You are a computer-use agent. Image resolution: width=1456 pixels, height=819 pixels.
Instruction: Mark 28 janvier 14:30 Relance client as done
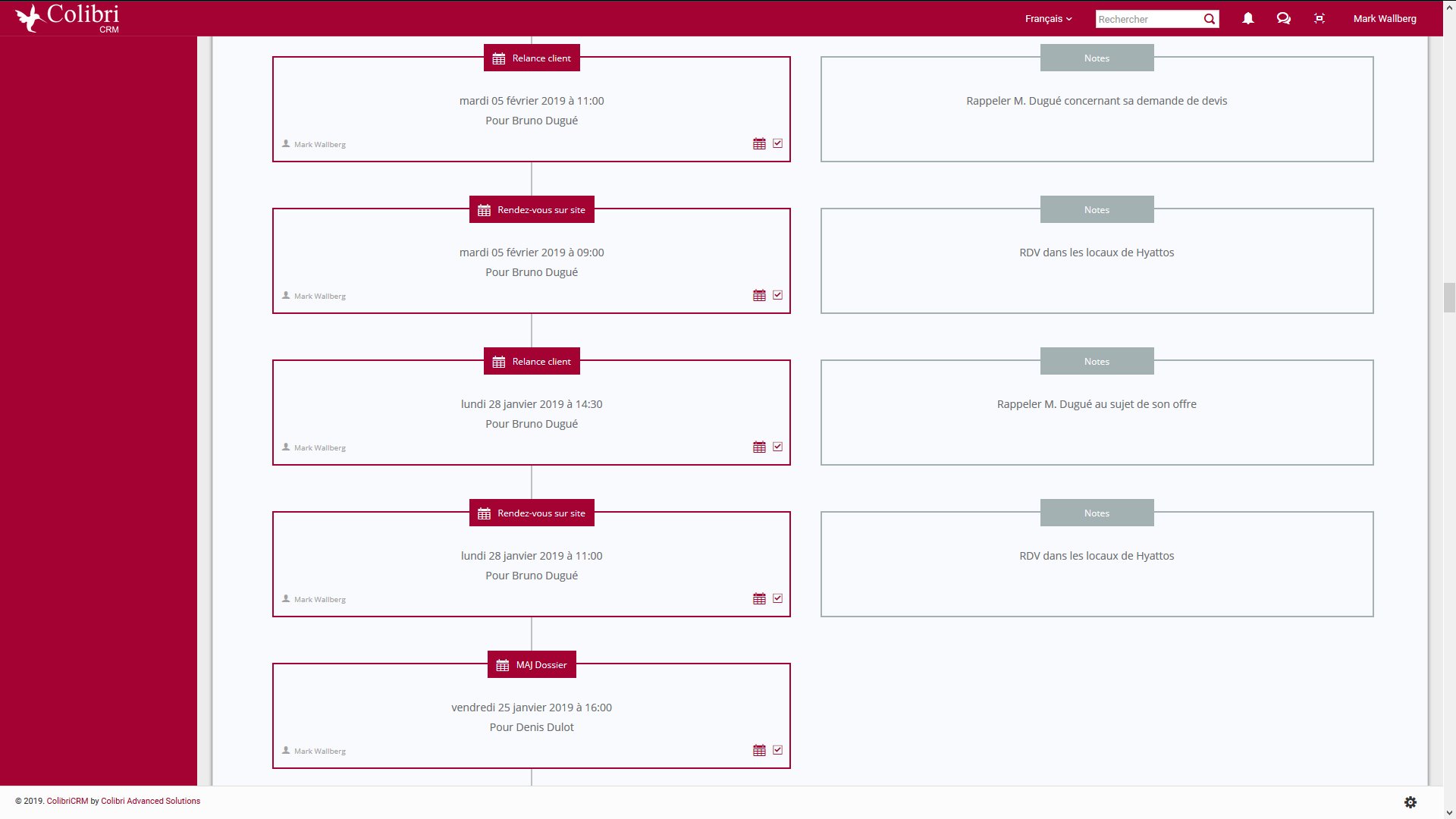tap(777, 447)
